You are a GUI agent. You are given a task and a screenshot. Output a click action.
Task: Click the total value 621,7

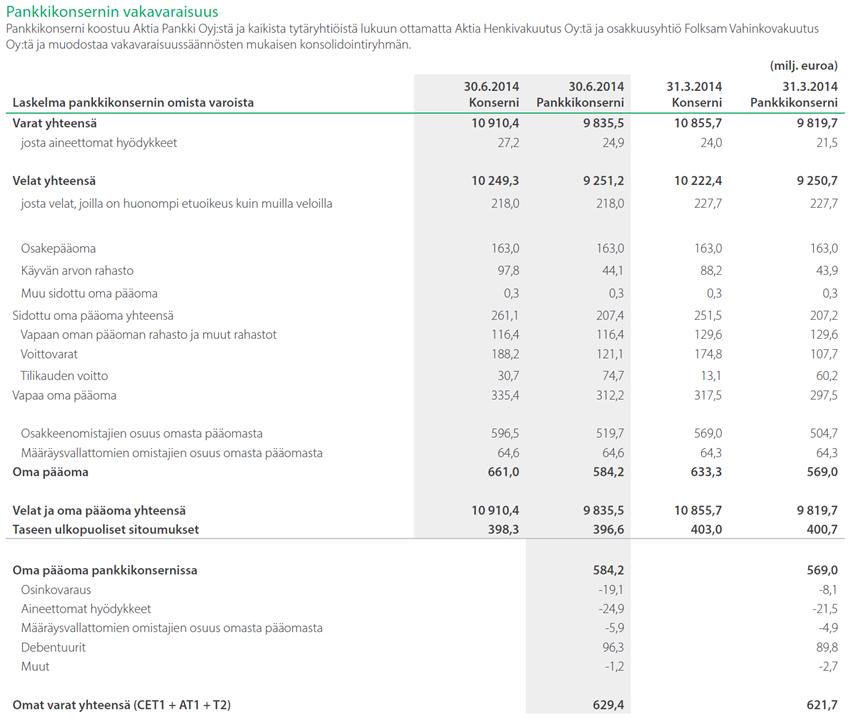tap(823, 705)
